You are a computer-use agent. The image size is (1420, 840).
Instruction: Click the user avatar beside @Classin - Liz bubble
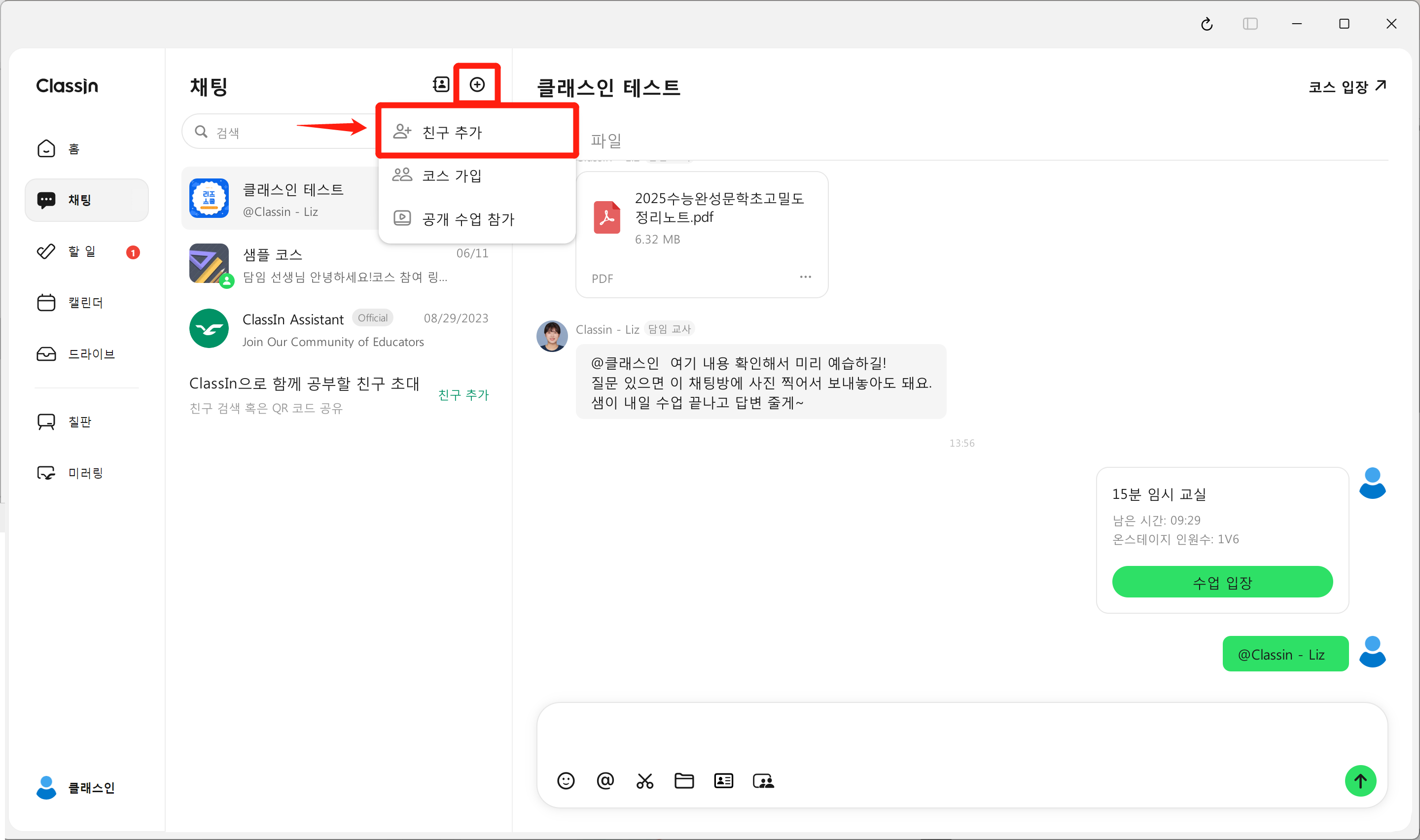(1373, 652)
